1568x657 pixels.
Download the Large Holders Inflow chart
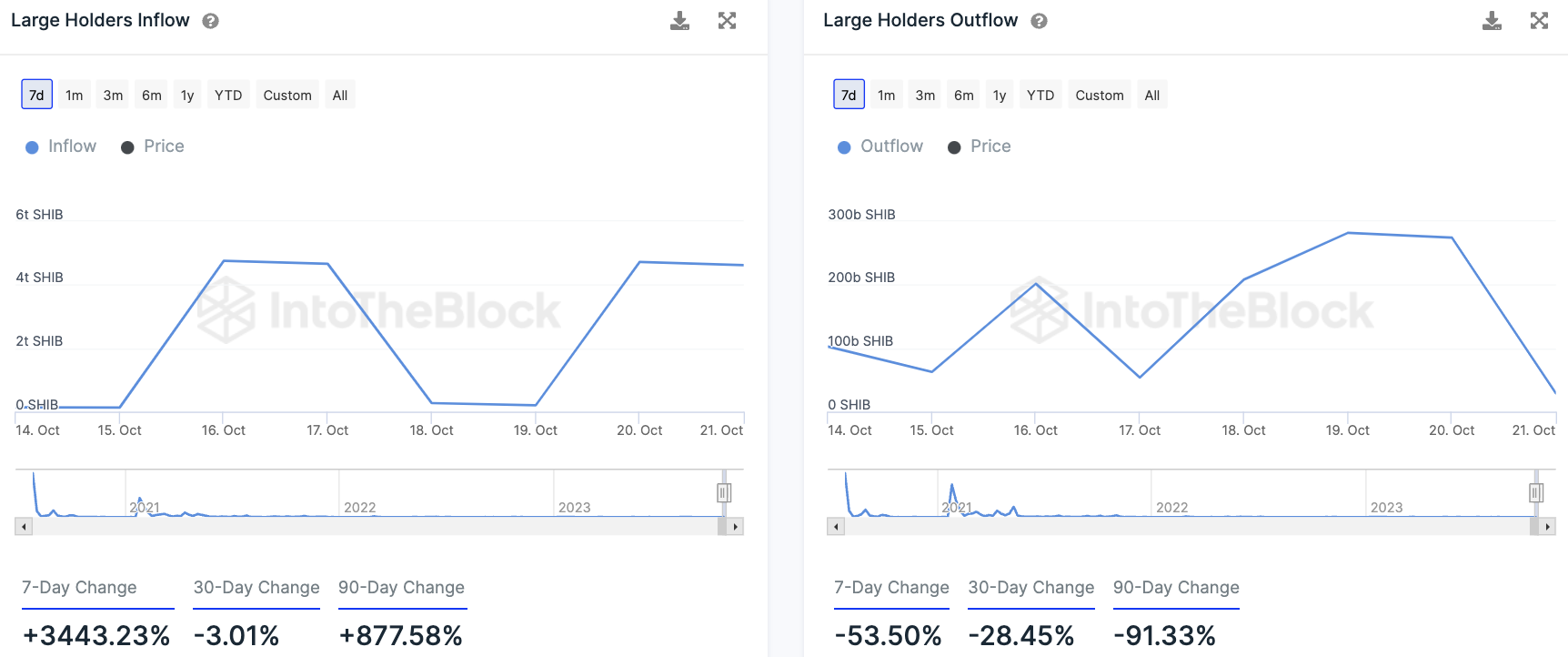pos(679,21)
